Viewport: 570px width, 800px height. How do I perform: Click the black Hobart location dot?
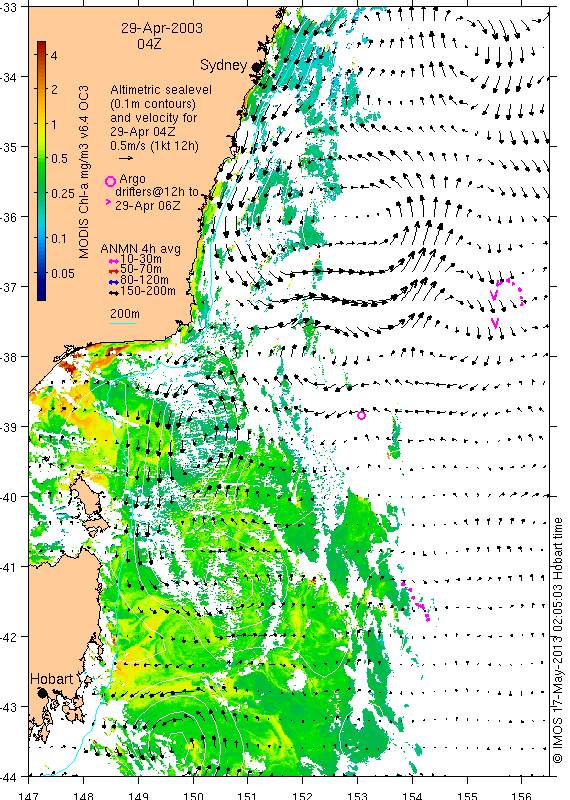point(42,693)
